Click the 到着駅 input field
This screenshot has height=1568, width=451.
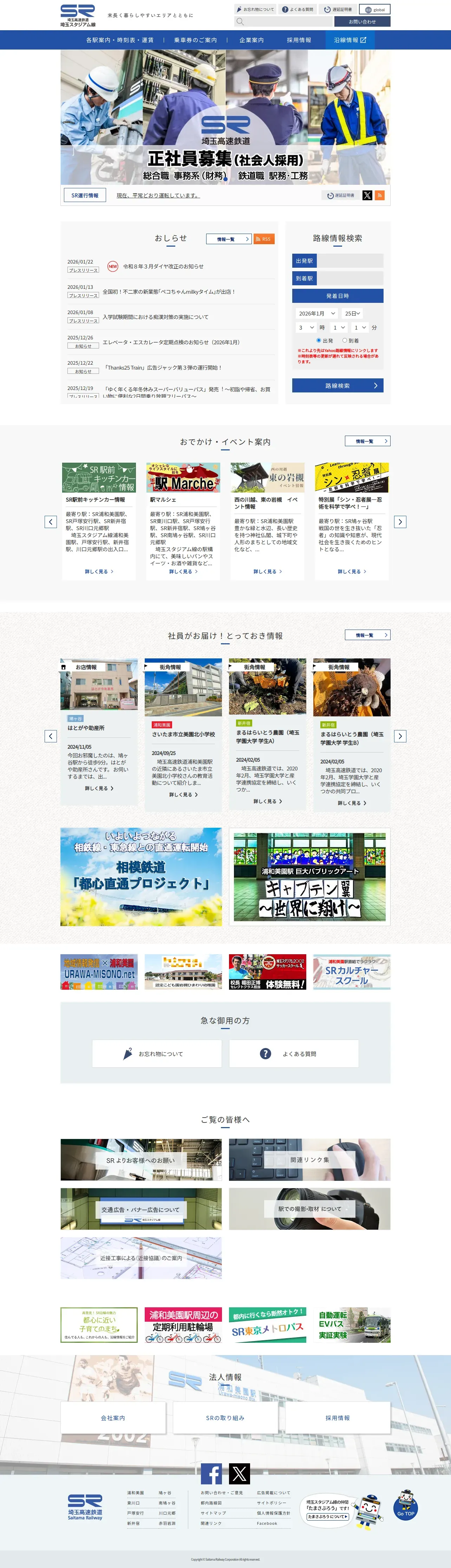click(x=350, y=278)
